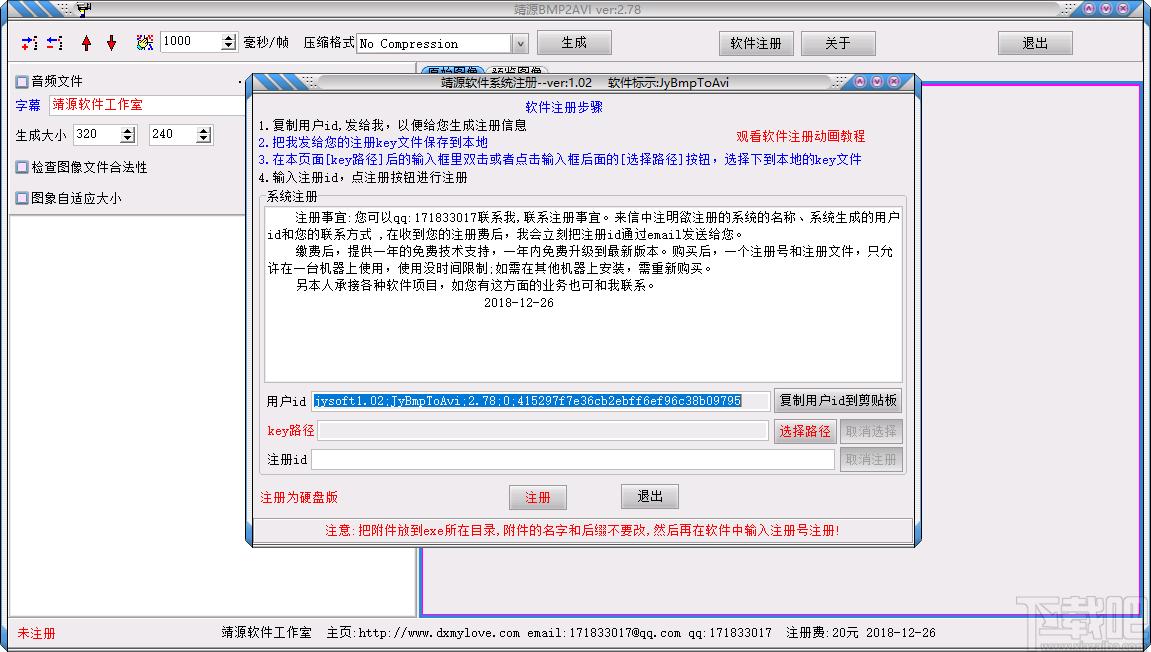The height and width of the screenshot is (652, 1151).
Task: Open the 压缩格式 compression dropdown arrow
Action: click(x=520, y=43)
